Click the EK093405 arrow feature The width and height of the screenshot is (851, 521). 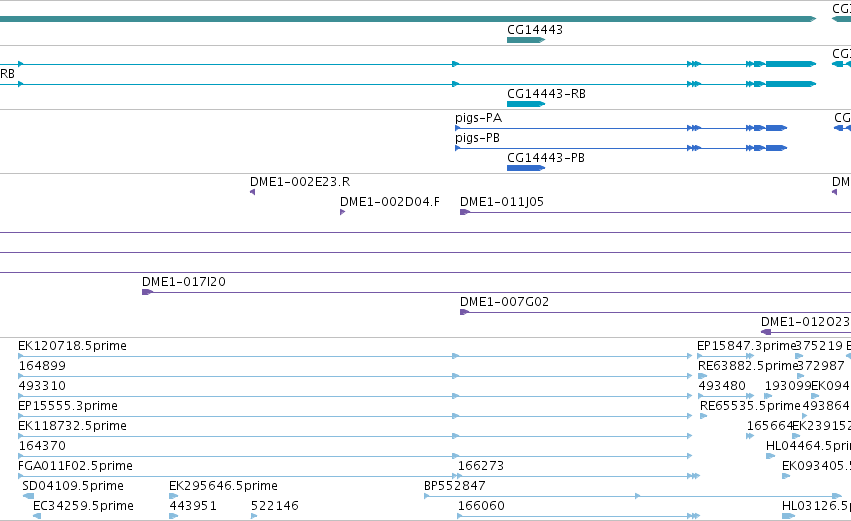click(786, 476)
